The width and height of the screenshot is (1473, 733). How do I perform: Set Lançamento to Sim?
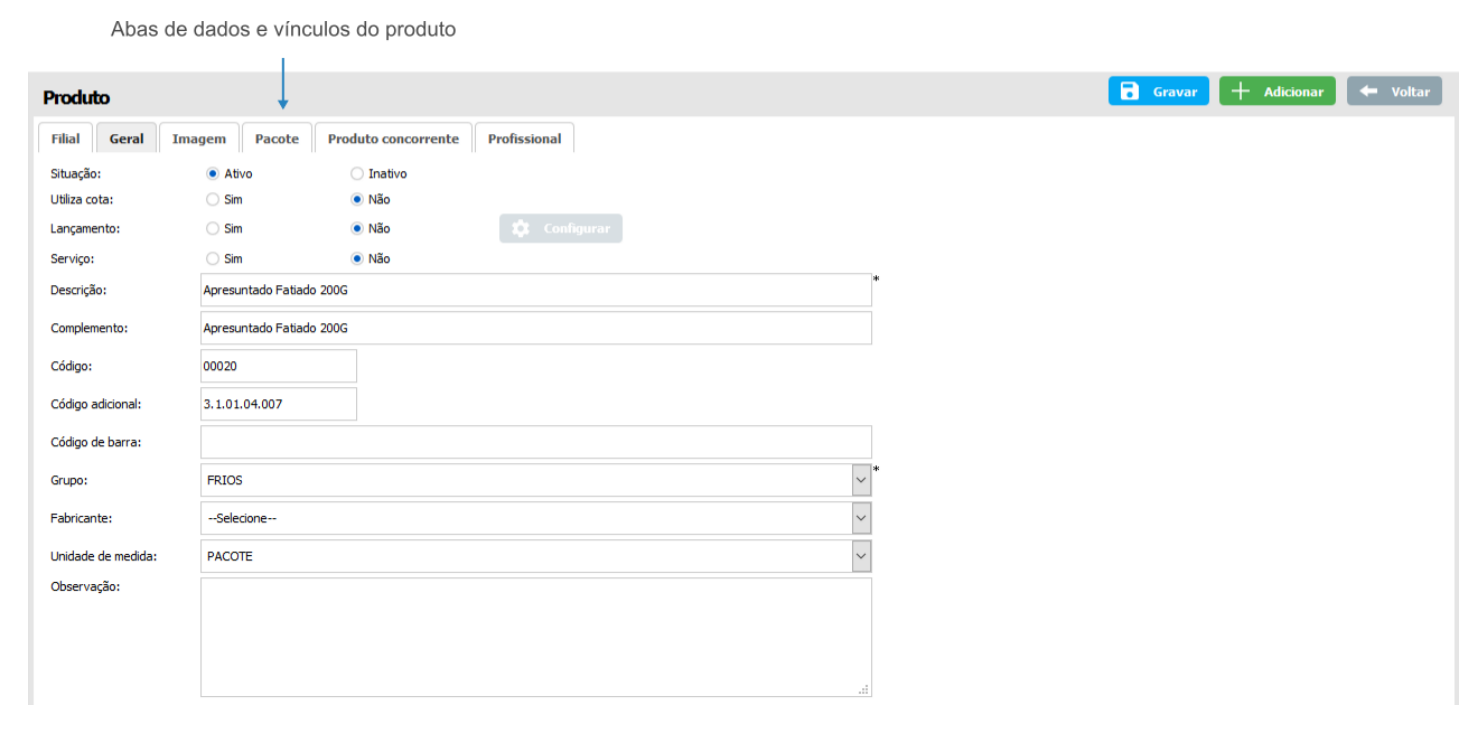212,229
